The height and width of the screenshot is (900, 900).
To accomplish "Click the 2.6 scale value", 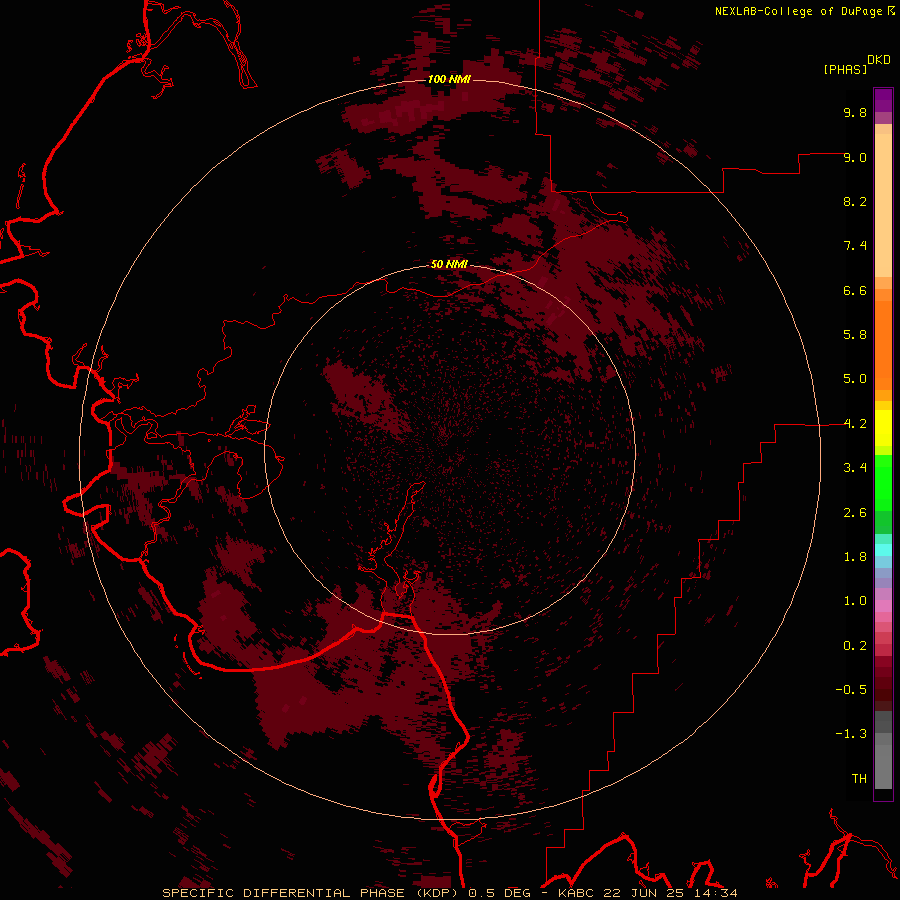I will tap(855, 513).
